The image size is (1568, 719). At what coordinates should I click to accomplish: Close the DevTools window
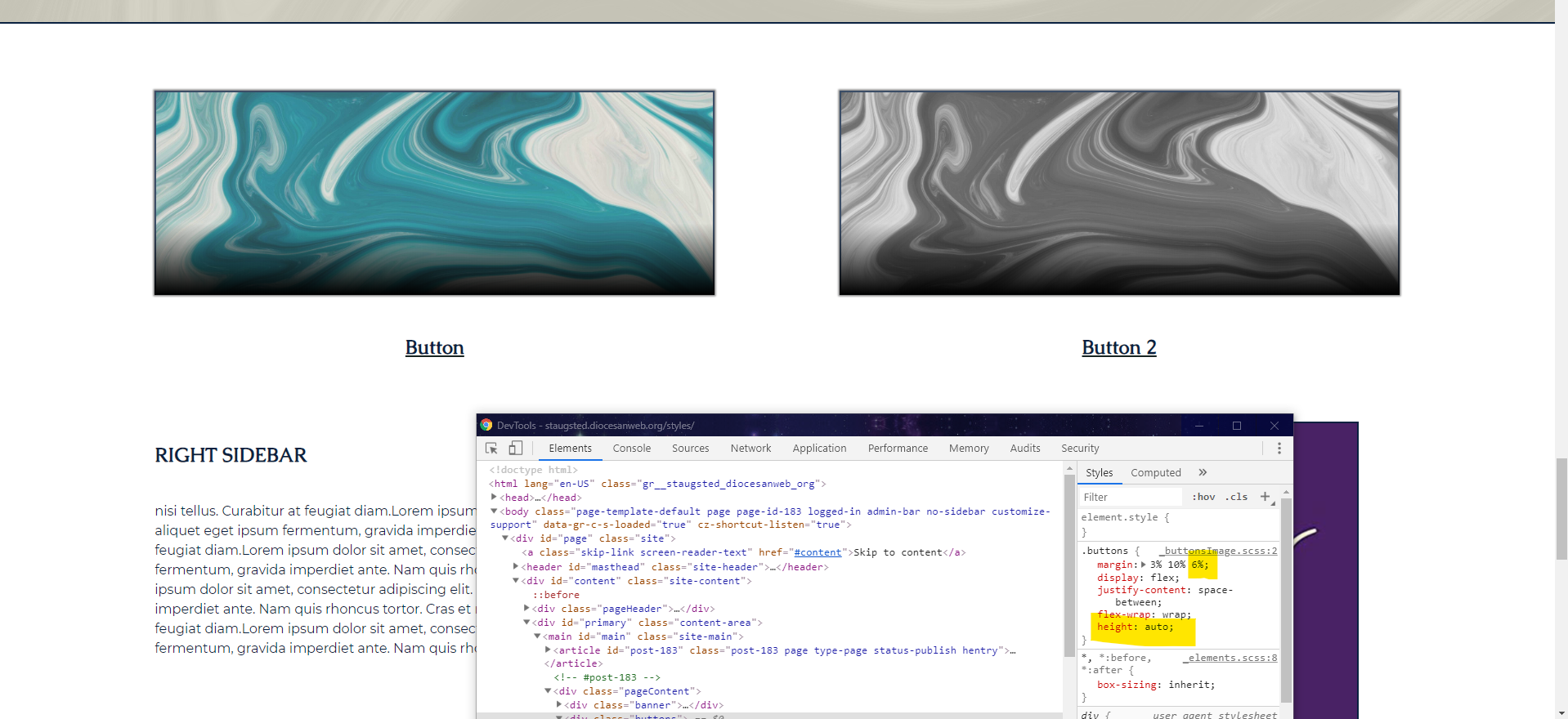pyautogui.click(x=1274, y=426)
